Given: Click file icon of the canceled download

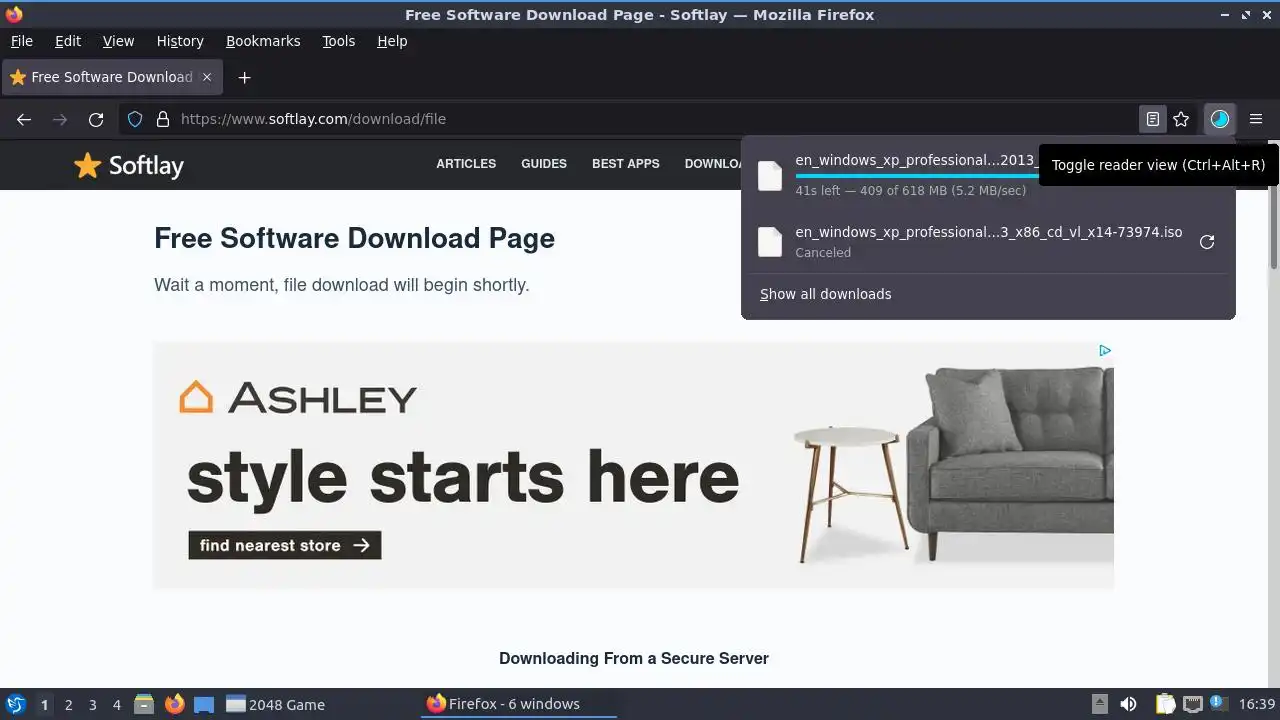Looking at the screenshot, I should point(770,242).
